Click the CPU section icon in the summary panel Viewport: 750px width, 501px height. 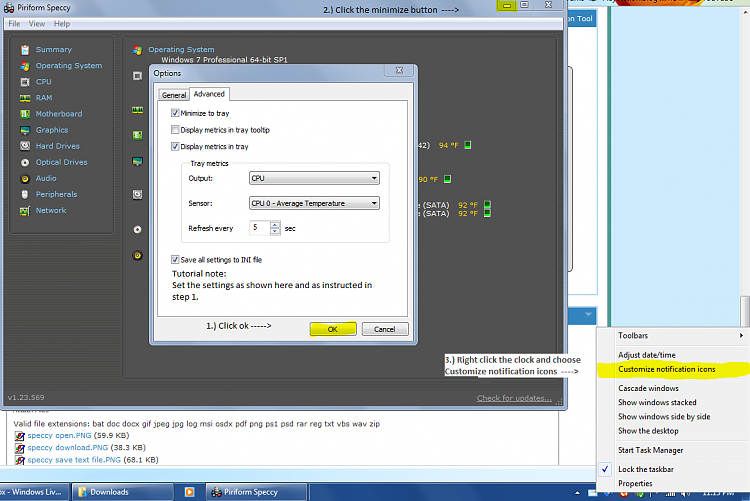[137, 76]
